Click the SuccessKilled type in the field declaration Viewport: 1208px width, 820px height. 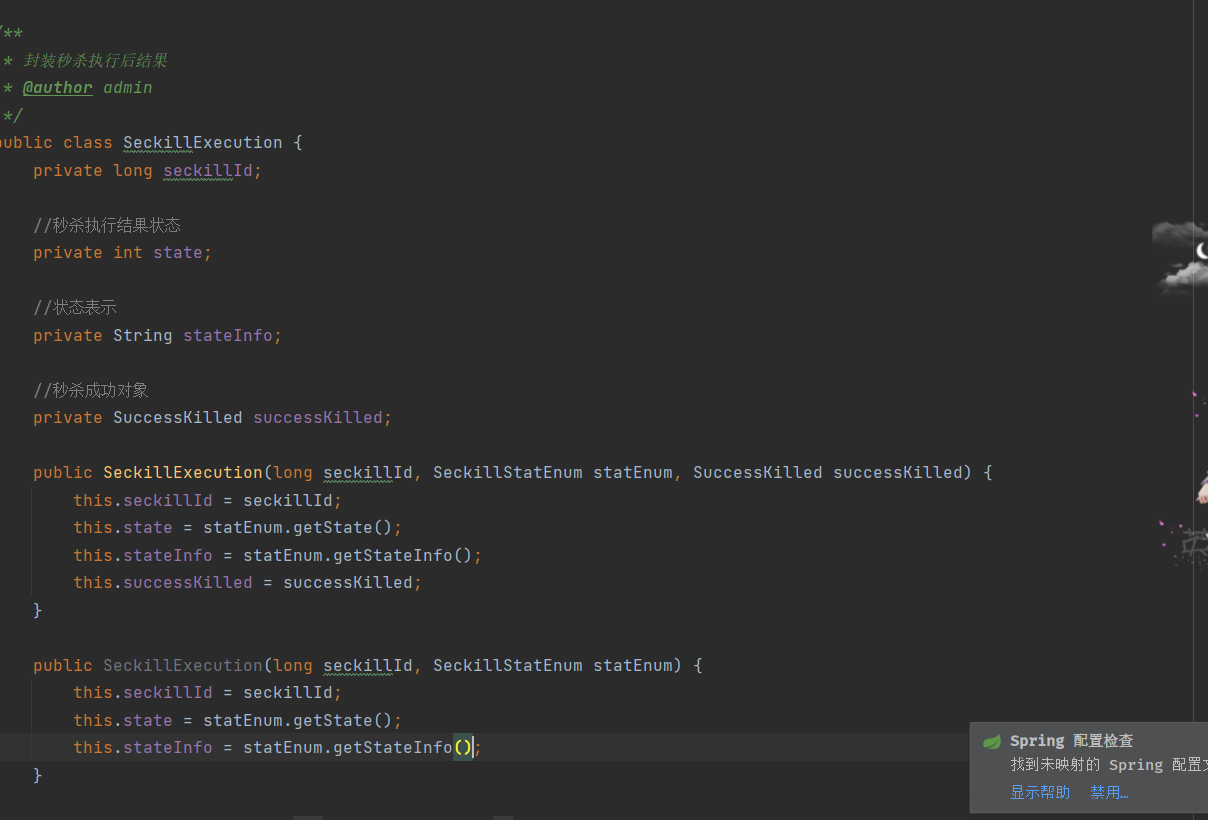pyautogui.click(x=178, y=418)
